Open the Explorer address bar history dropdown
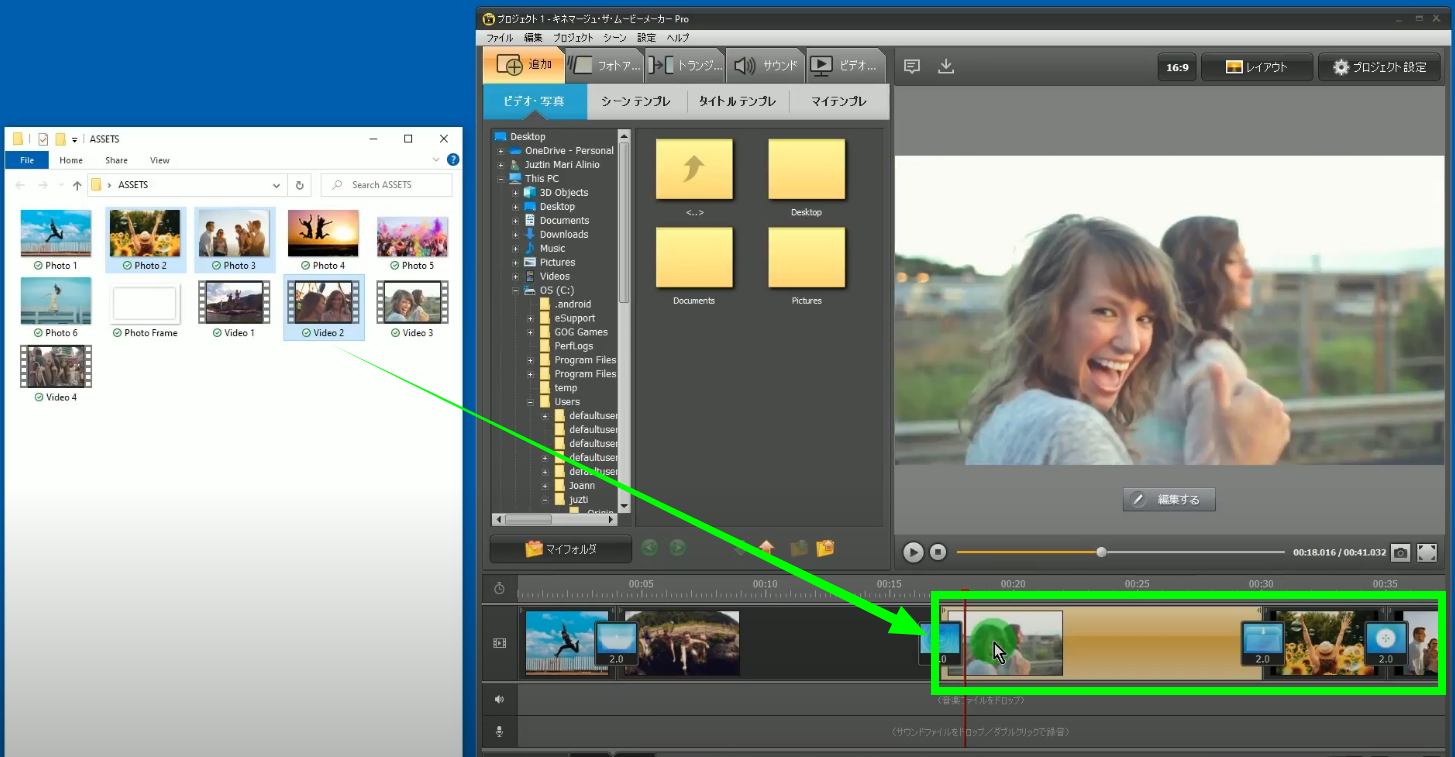 coord(277,185)
